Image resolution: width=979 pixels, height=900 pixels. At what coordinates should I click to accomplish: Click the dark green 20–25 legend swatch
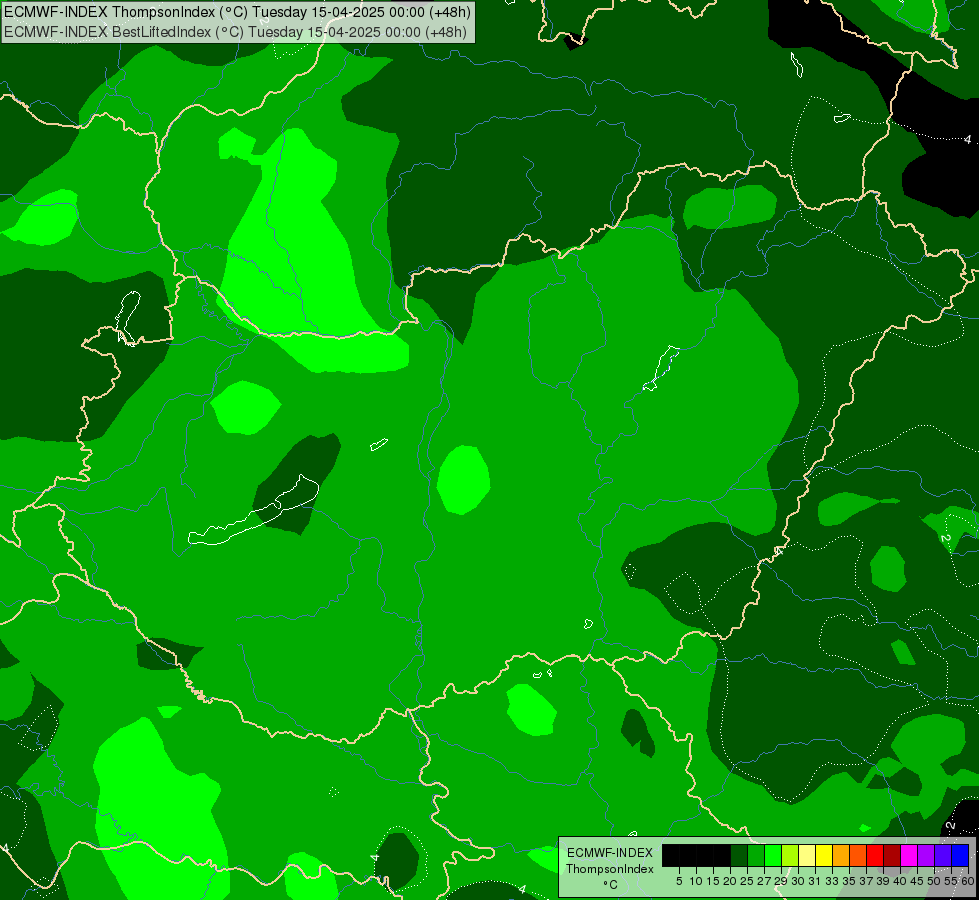(739, 855)
